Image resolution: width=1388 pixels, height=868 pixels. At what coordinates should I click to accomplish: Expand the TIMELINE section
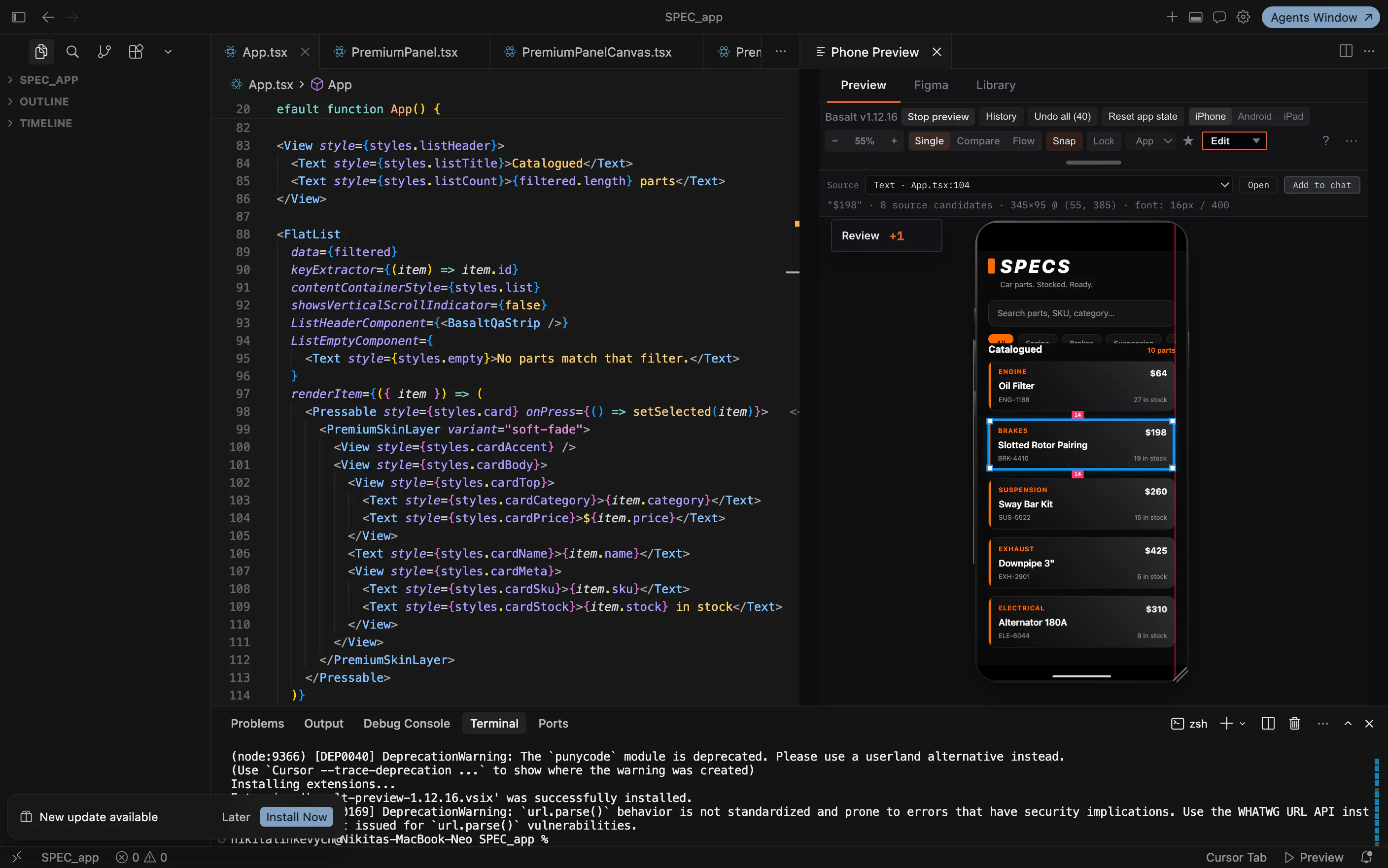(45, 124)
